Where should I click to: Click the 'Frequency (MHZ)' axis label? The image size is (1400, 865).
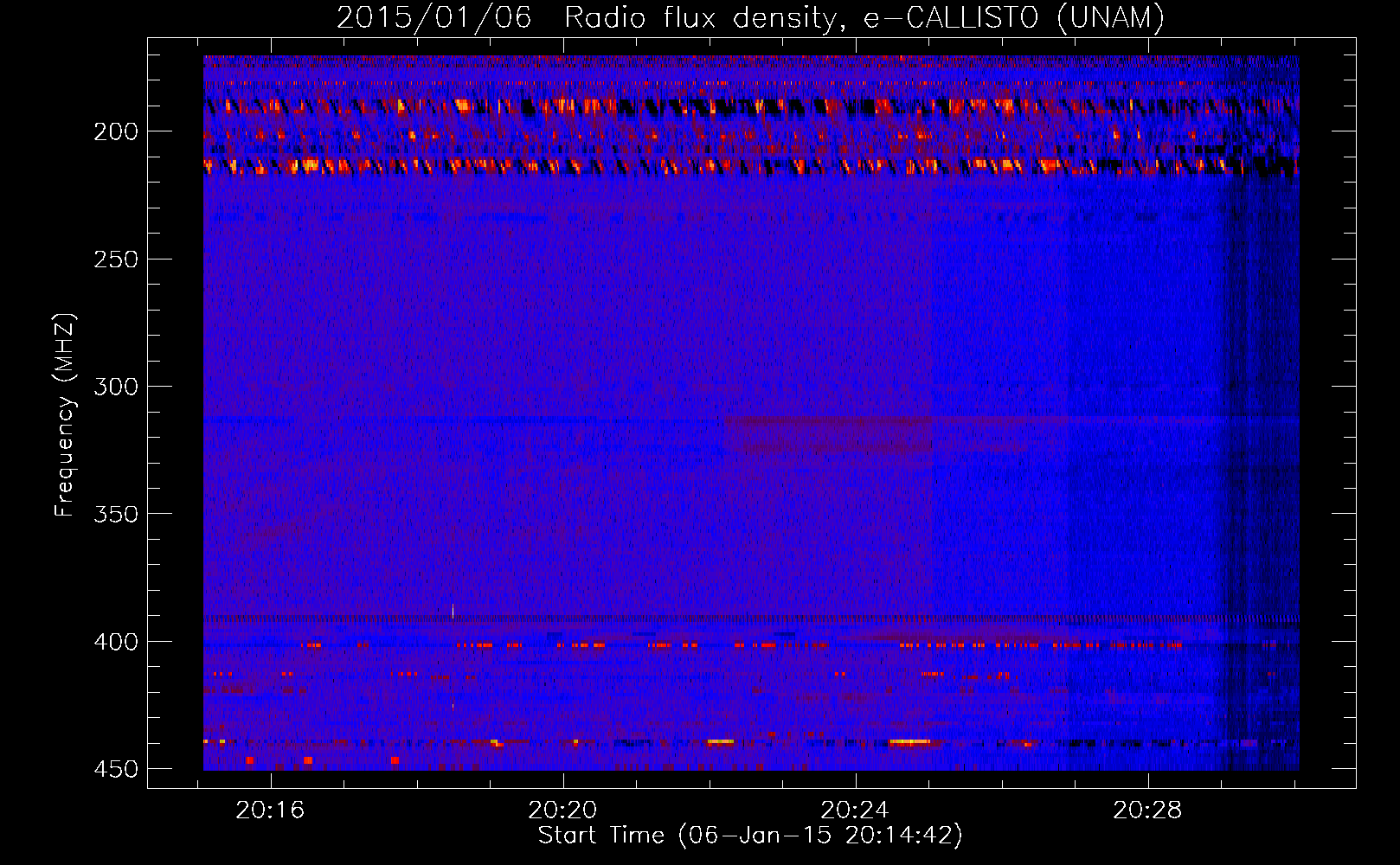point(65,414)
